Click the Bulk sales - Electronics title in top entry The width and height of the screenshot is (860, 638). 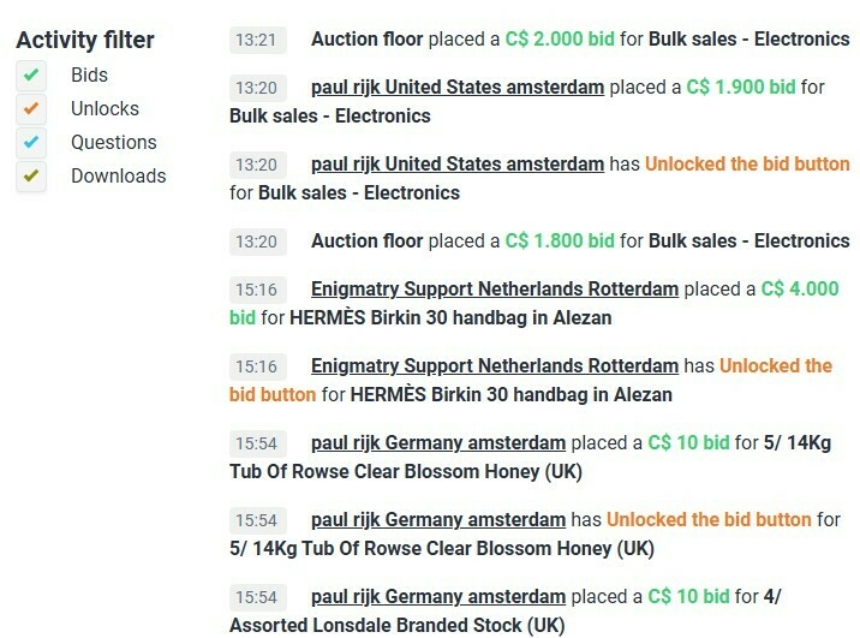(x=749, y=39)
